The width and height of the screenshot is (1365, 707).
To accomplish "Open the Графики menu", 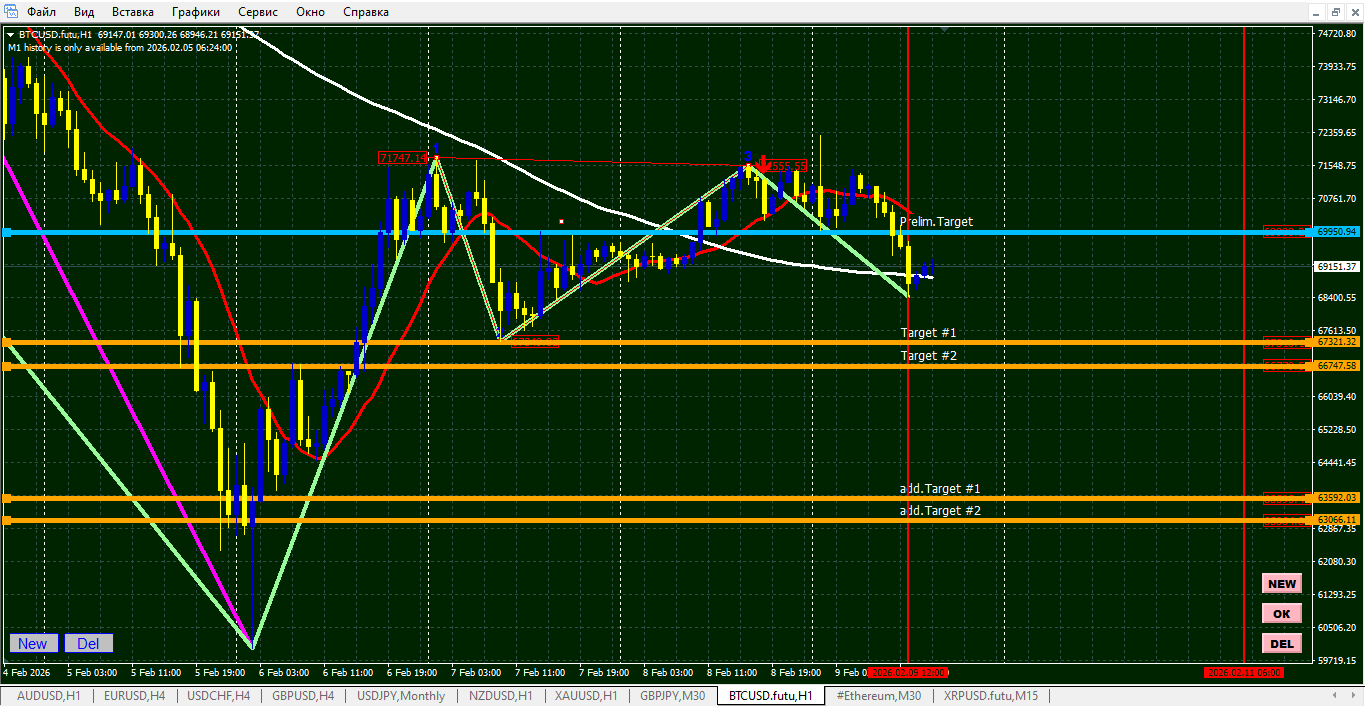I will click(196, 12).
